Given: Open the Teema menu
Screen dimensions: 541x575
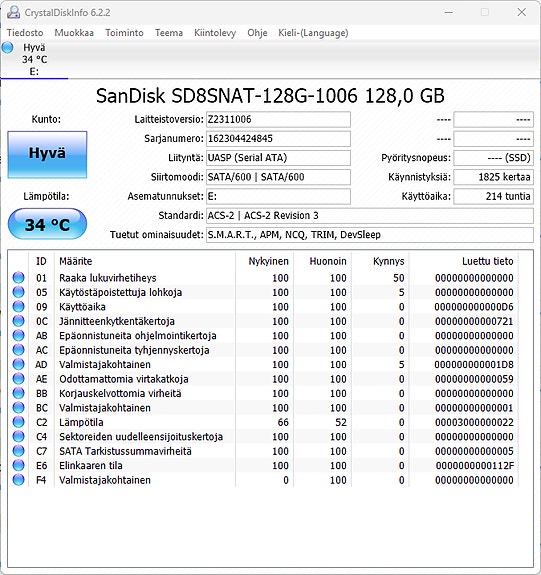Looking at the screenshot, I should click(x=169, y=33).
